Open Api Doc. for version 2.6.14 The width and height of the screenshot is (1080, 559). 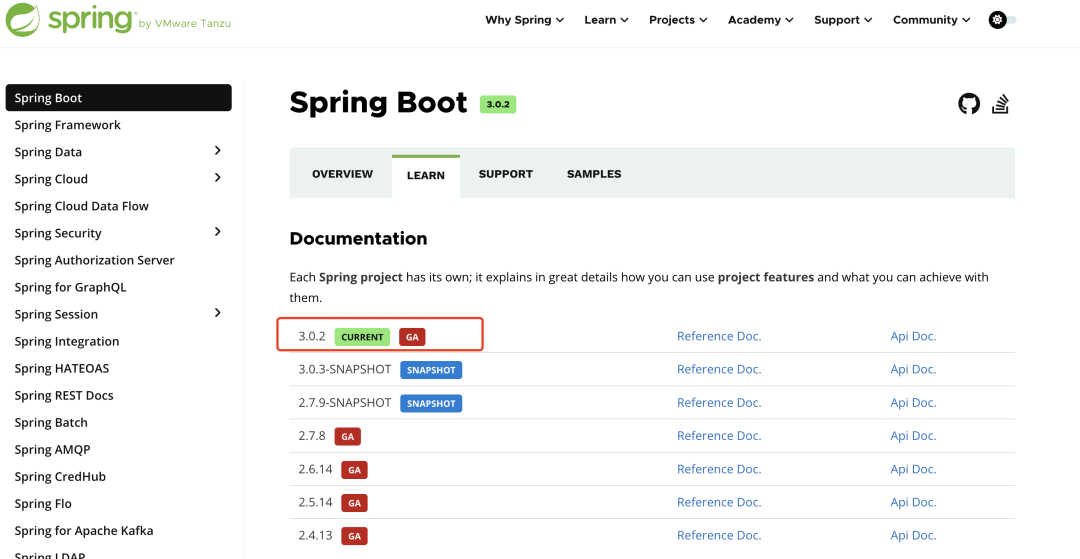point(913,469)
